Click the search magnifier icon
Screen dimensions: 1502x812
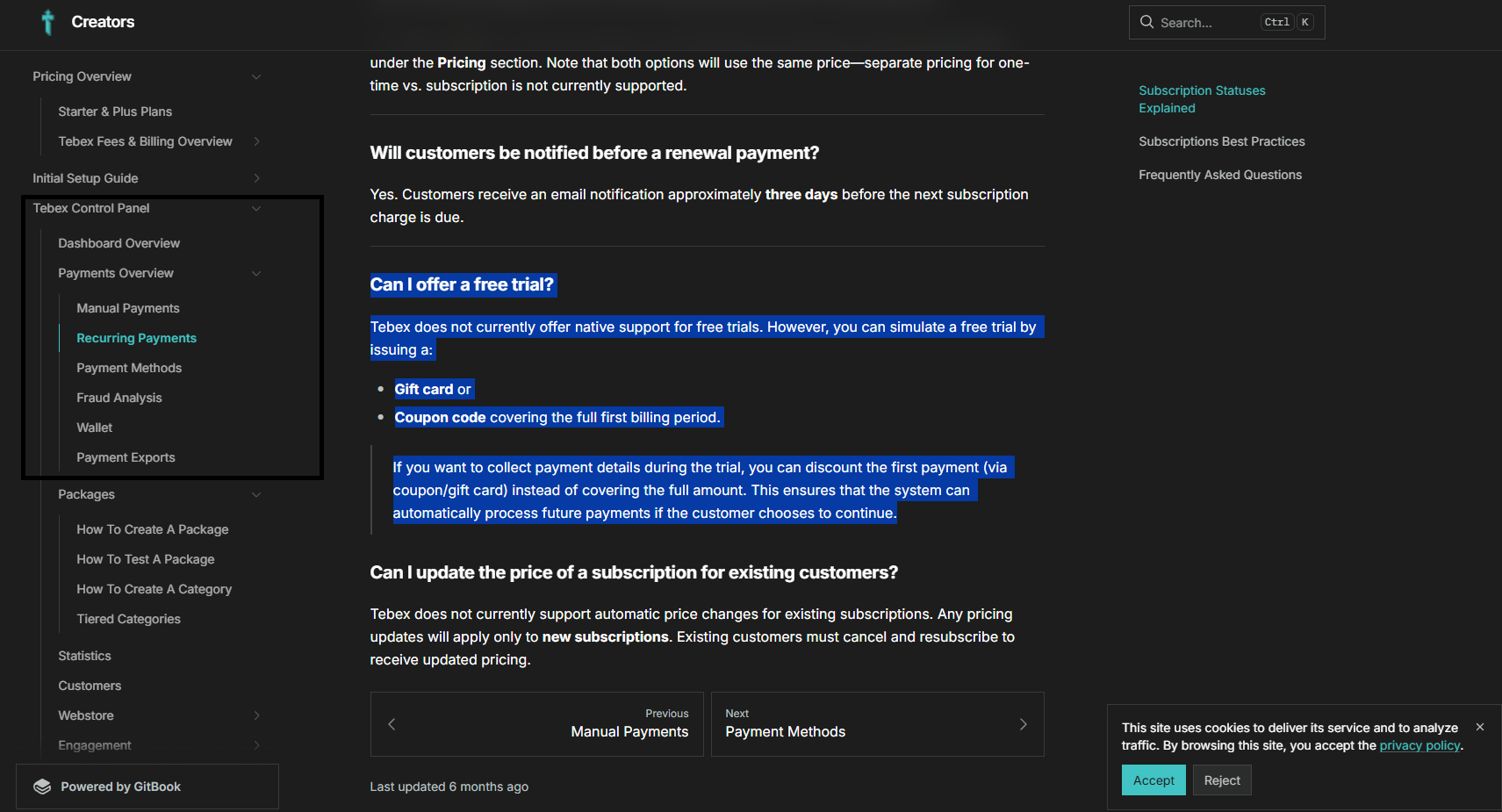1146,22
